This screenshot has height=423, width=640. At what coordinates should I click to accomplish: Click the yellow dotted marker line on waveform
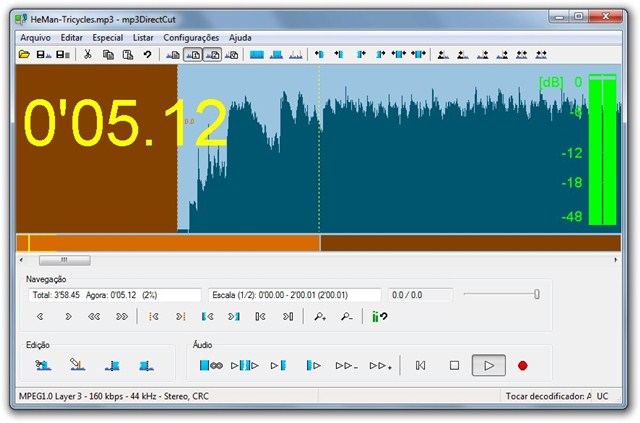319,149
